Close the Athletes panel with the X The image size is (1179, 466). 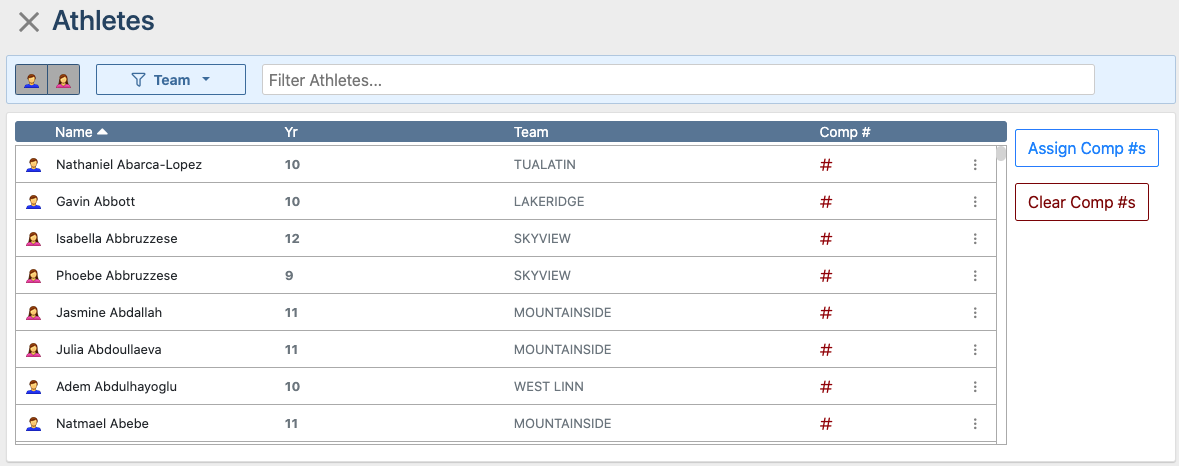click(x=29, y=23)
